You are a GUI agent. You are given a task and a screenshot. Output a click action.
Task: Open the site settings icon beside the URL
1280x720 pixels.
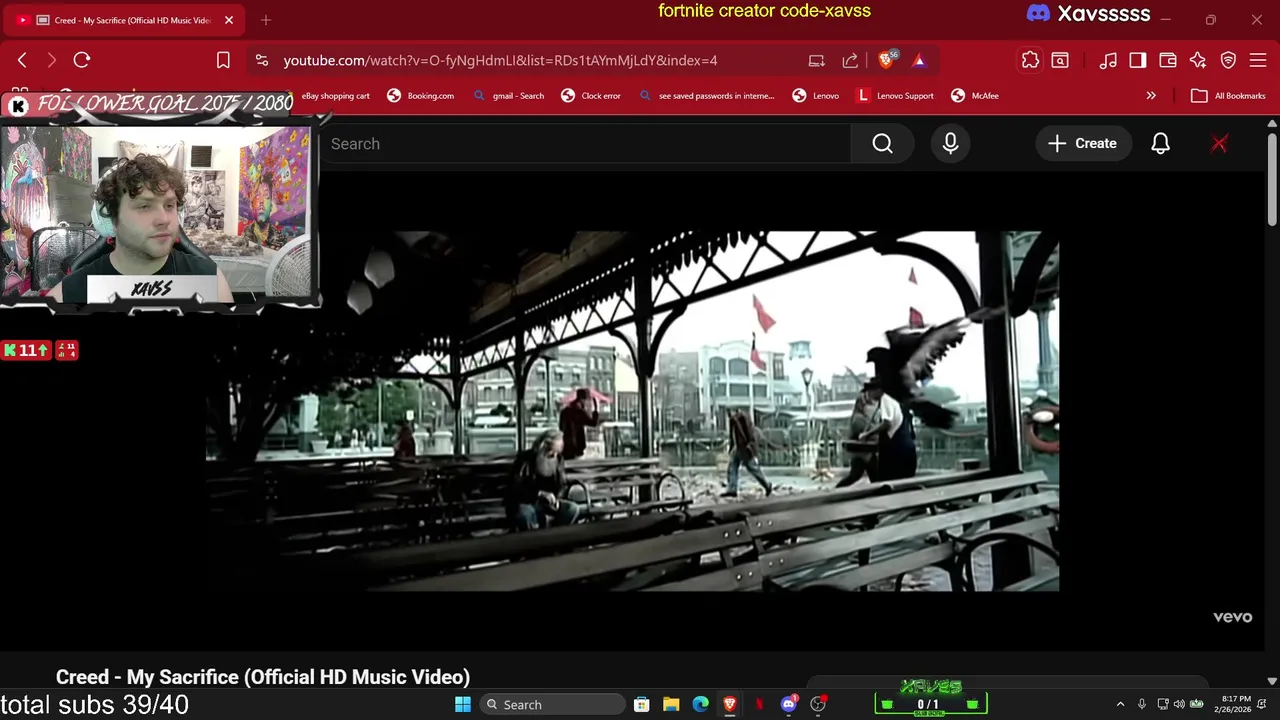coord(262,60)
